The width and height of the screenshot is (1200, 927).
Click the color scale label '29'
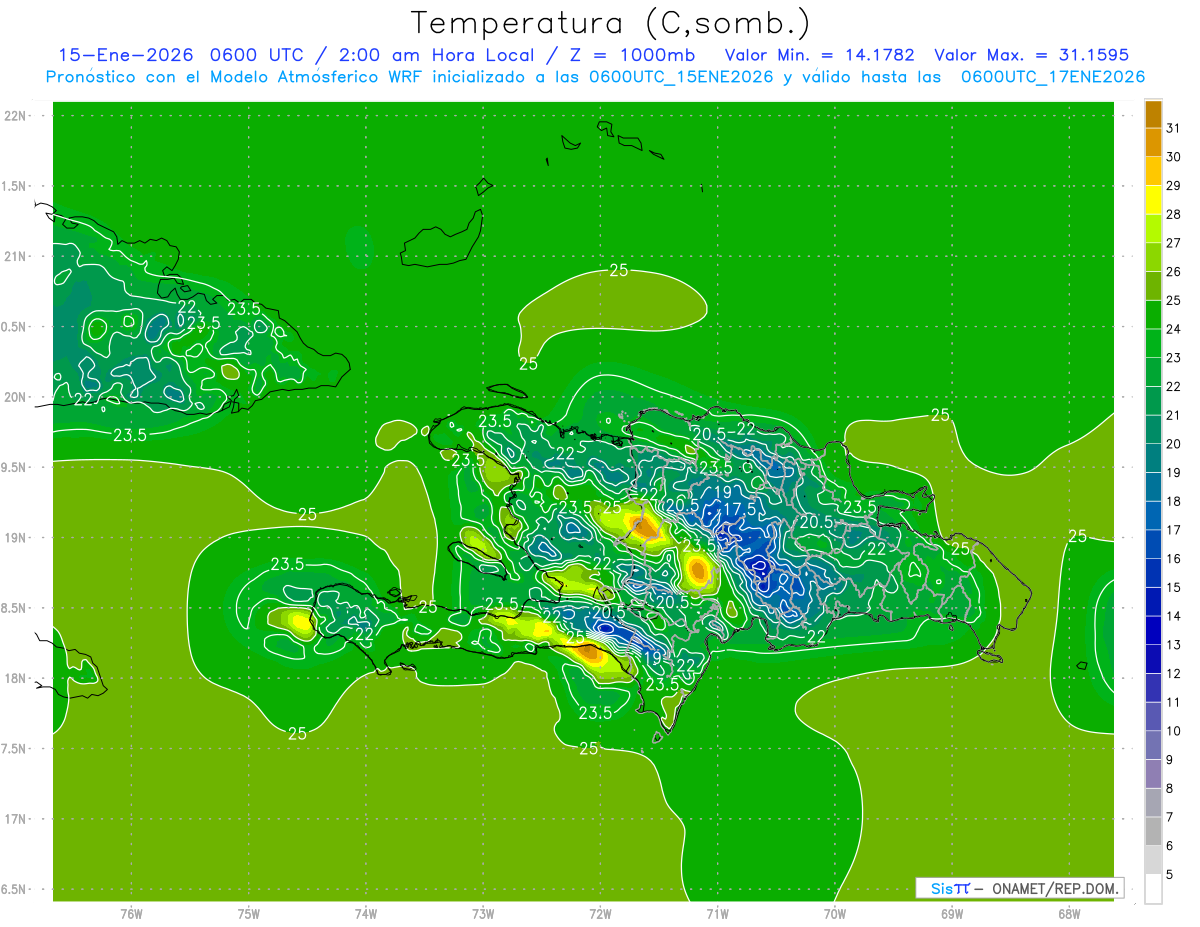1173,186
